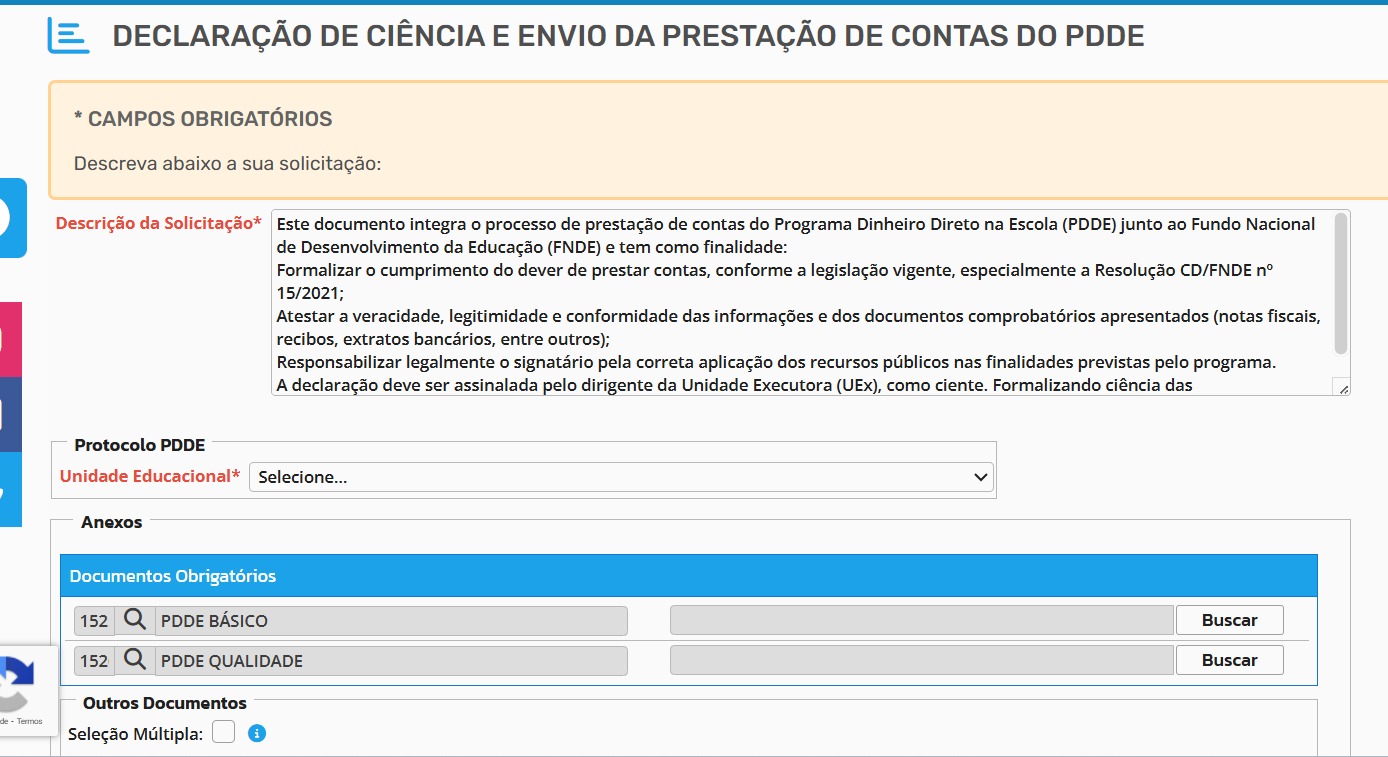1388x757 pixels.
Task: Click the light blue social sidebar button
Action: pyautogui.click(x=11, y=489)
